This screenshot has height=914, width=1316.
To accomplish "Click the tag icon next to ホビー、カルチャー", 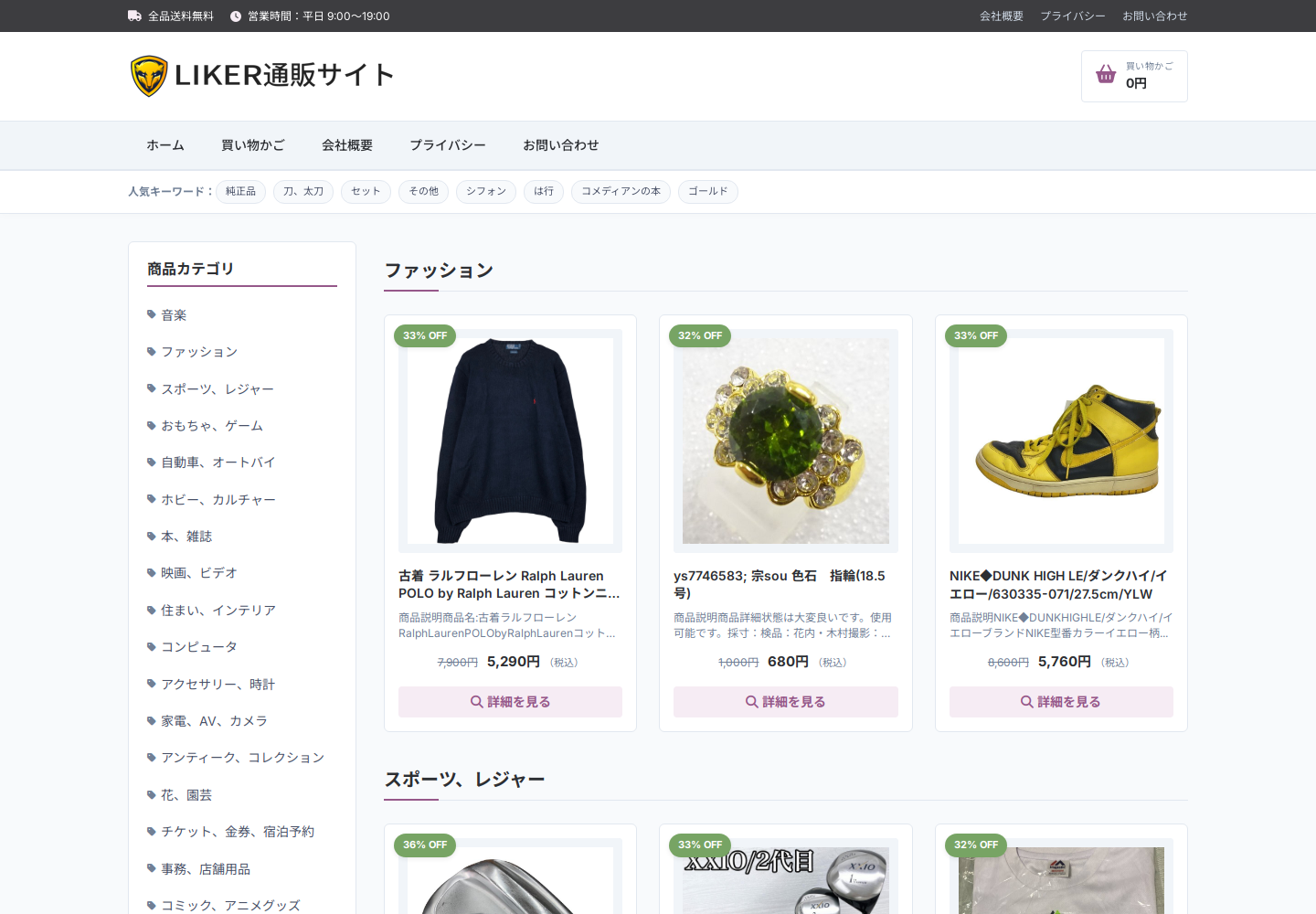I will 152,499.
